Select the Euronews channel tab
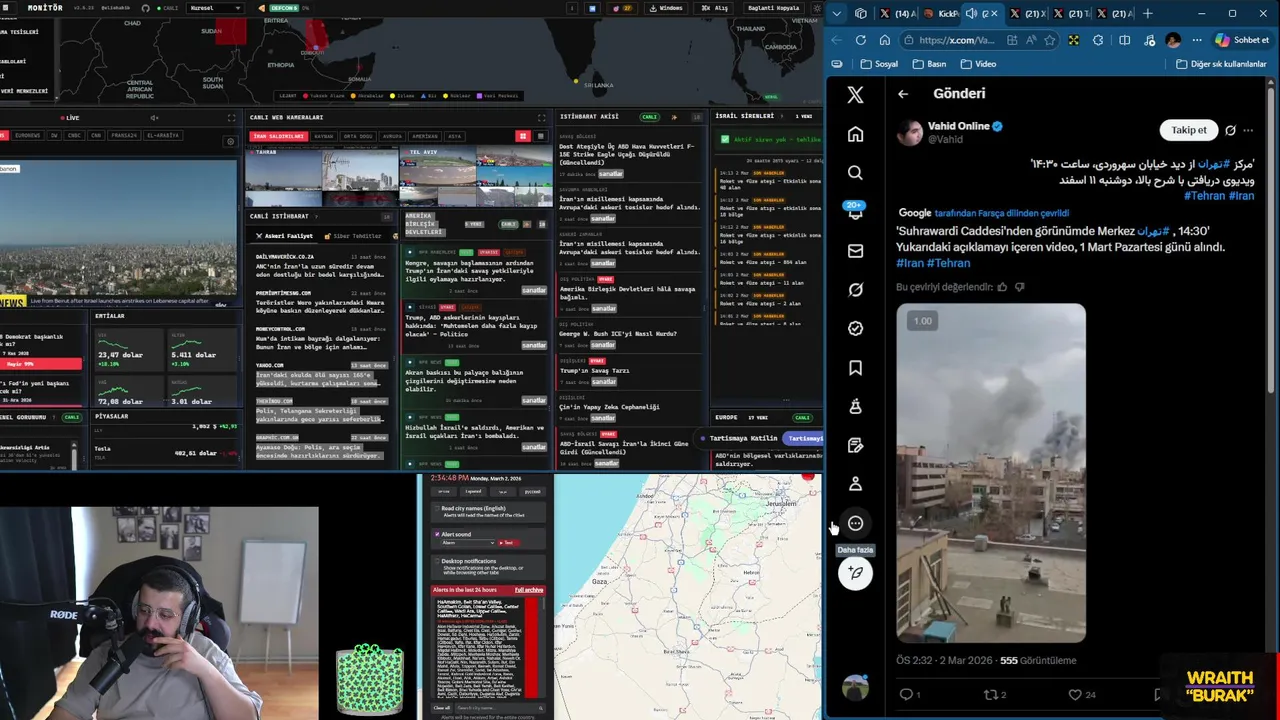 point(28,135)
